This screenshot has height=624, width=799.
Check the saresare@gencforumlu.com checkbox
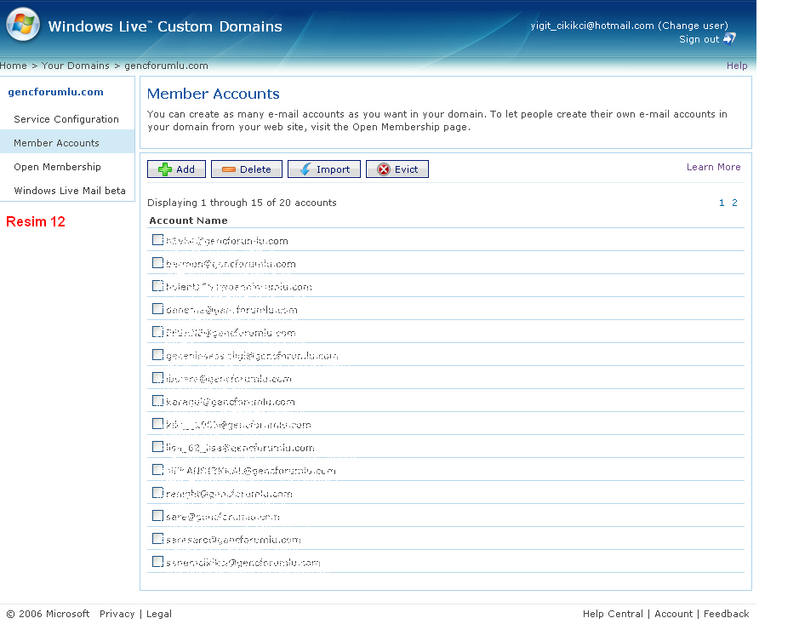click(157, 538)
